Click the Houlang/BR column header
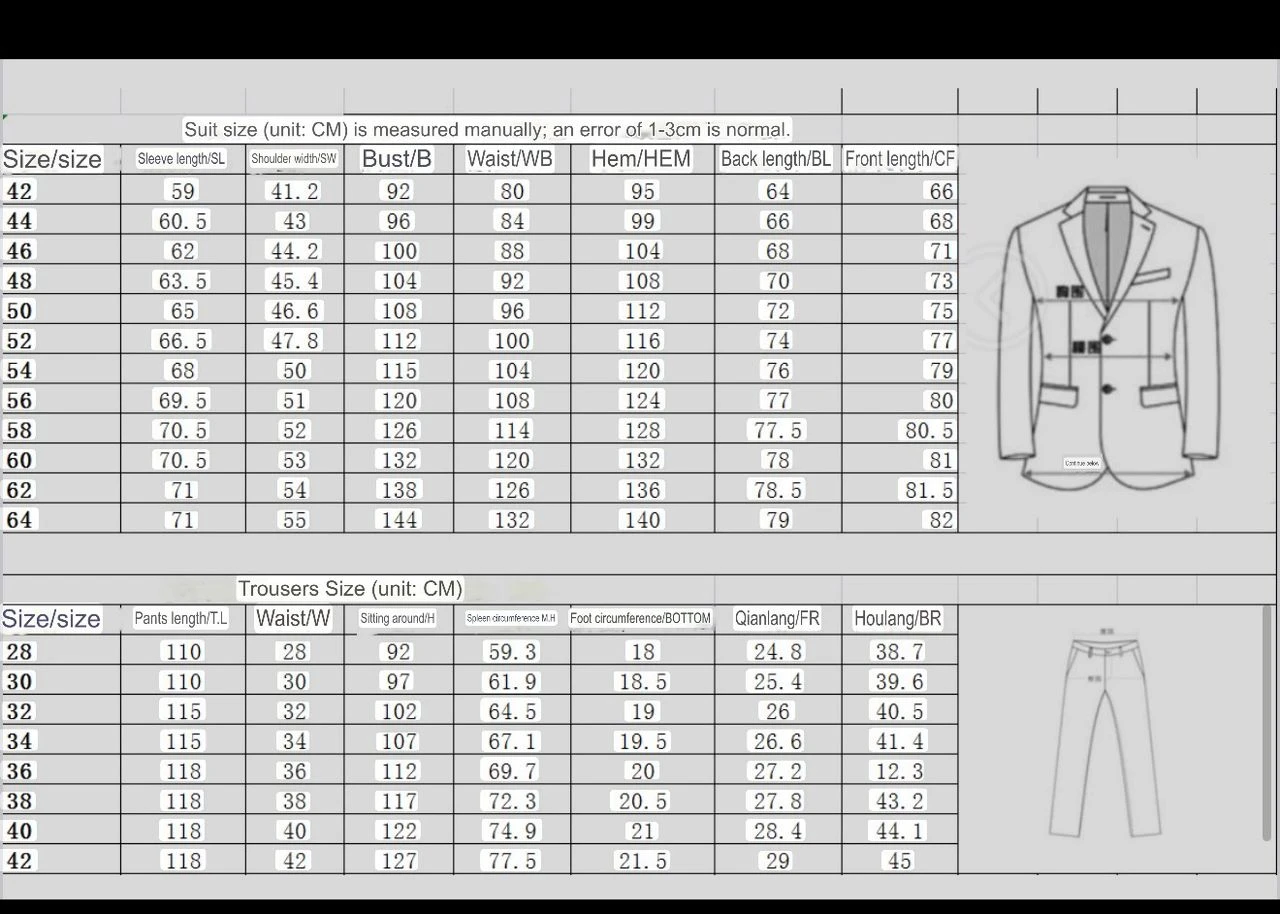Viewport: 1280px width, 914px height. pos(897,619)
